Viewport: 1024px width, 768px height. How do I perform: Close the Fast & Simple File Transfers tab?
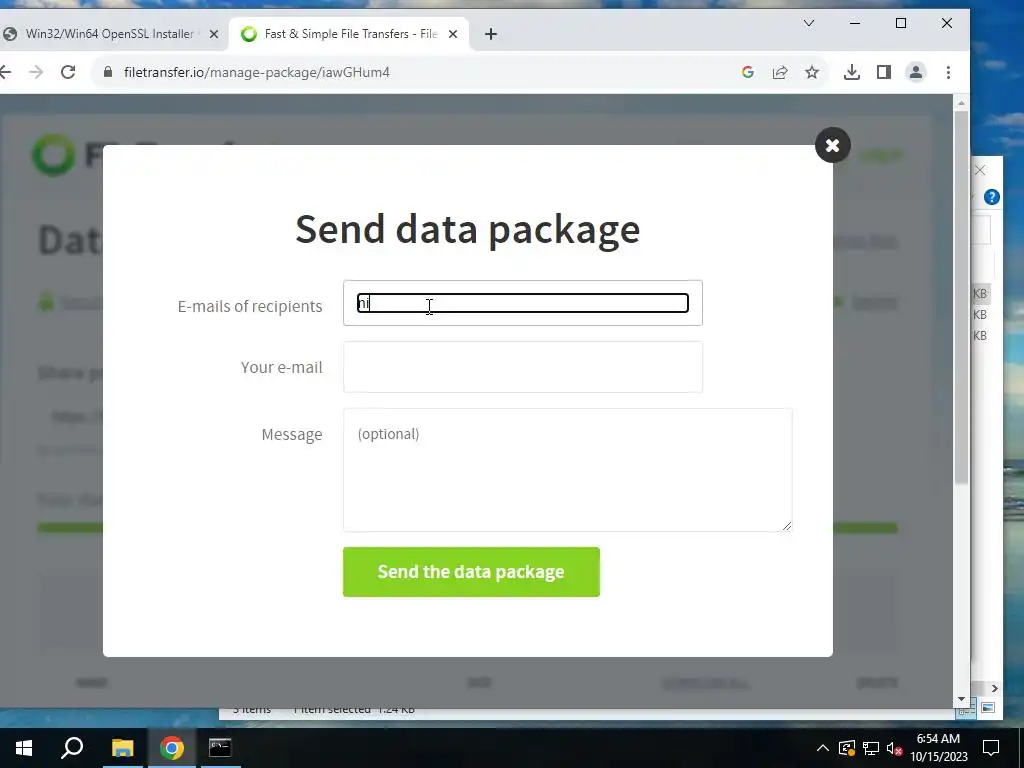pos(453,34)
